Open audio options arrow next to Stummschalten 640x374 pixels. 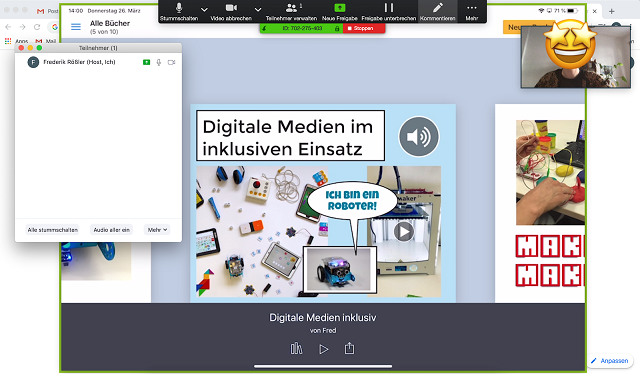tap(204, 9)
